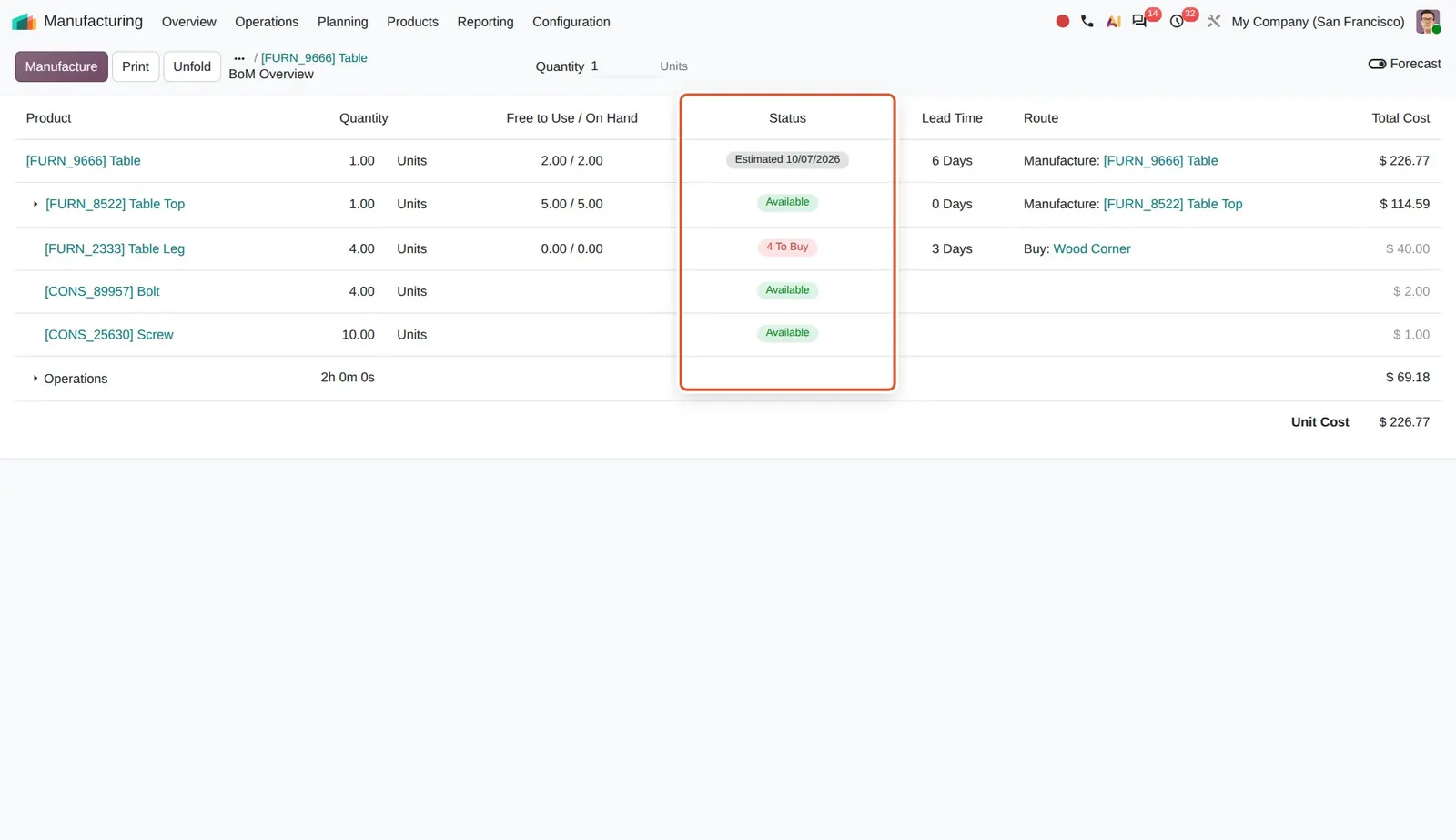The image size is (1456, 840).
Task: Click the Manufacture button
Action: point(61,66)
